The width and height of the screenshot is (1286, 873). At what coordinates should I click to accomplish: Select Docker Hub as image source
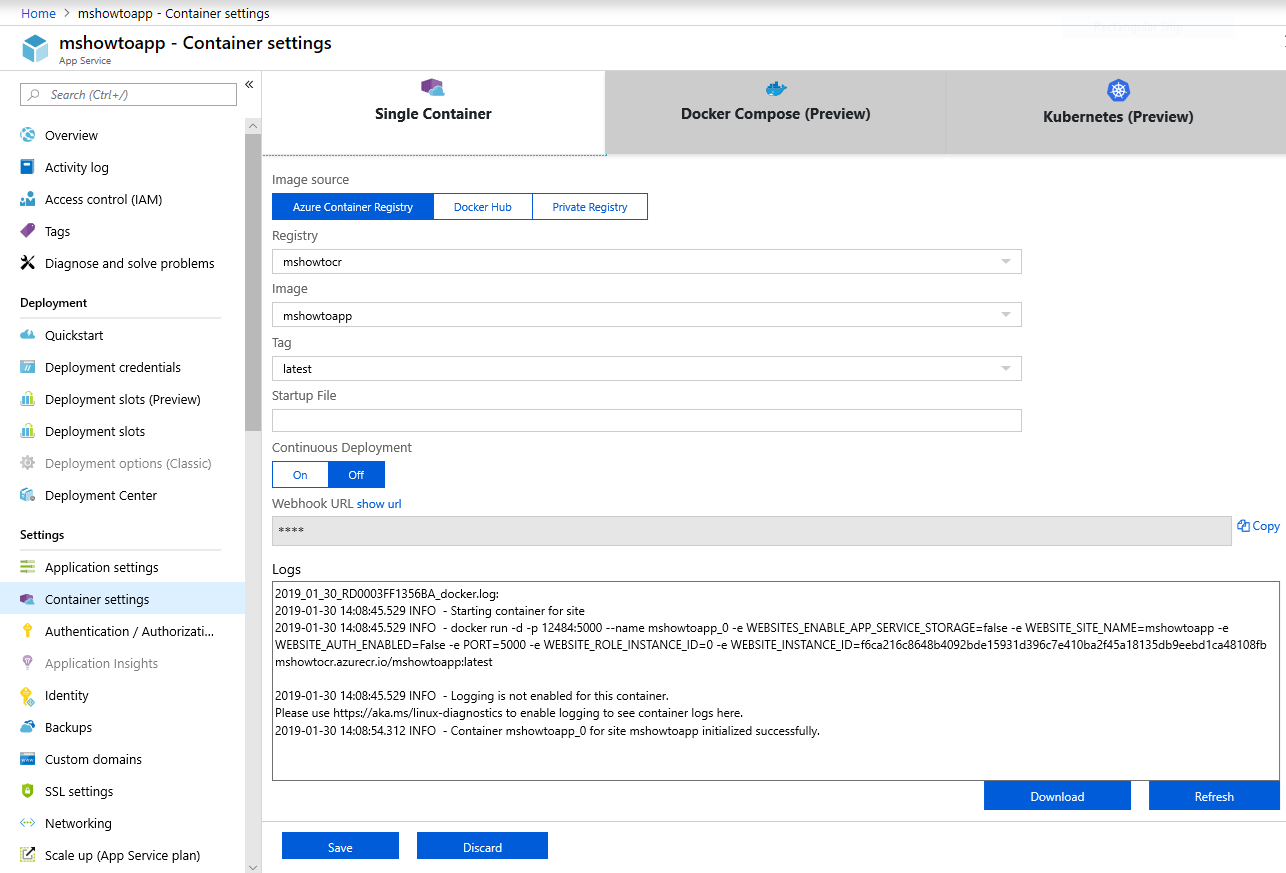point(482,207)
